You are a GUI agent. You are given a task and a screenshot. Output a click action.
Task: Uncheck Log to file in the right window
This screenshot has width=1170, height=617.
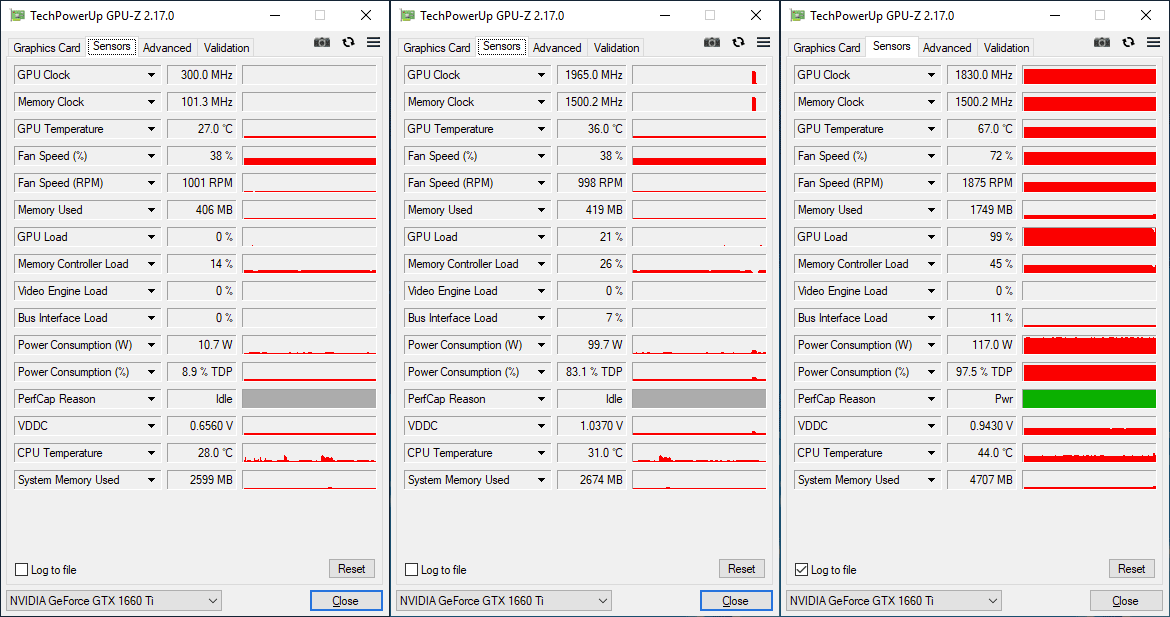pos(802,570)
